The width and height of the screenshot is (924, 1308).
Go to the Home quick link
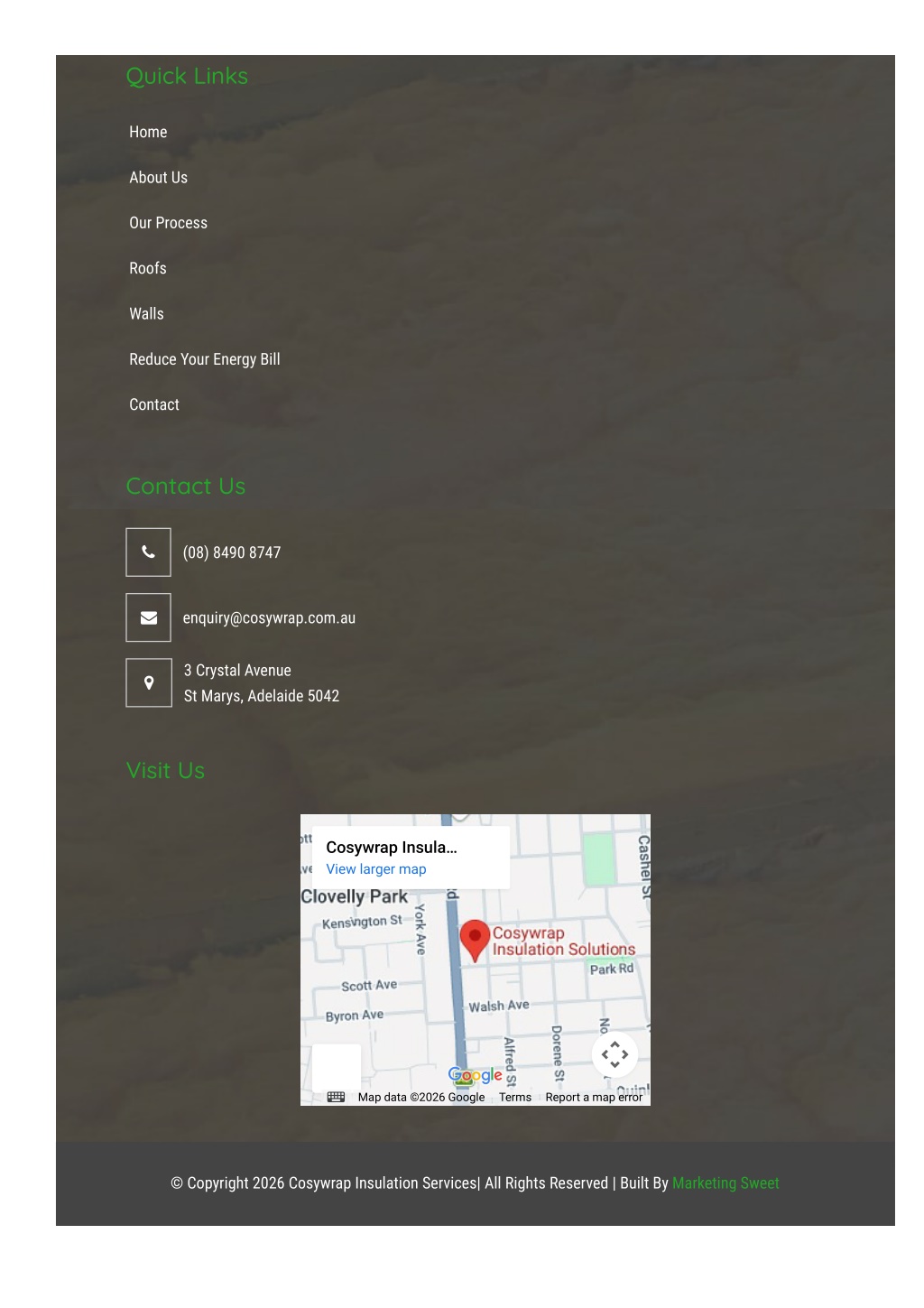[148, 132]
